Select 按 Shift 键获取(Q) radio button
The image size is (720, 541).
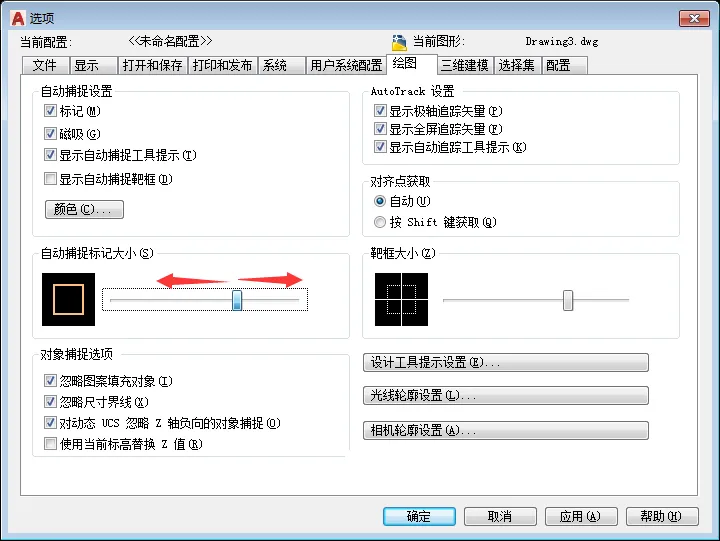point(380,222)
